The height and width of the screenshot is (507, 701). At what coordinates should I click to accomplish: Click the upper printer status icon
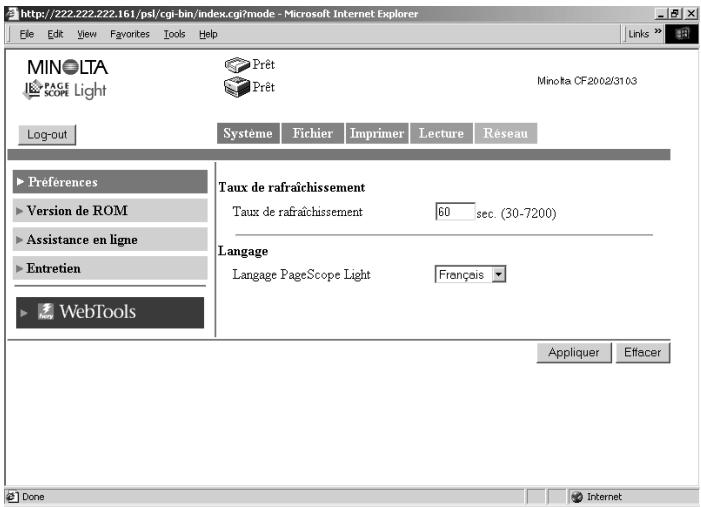click(x=237, y=65)
